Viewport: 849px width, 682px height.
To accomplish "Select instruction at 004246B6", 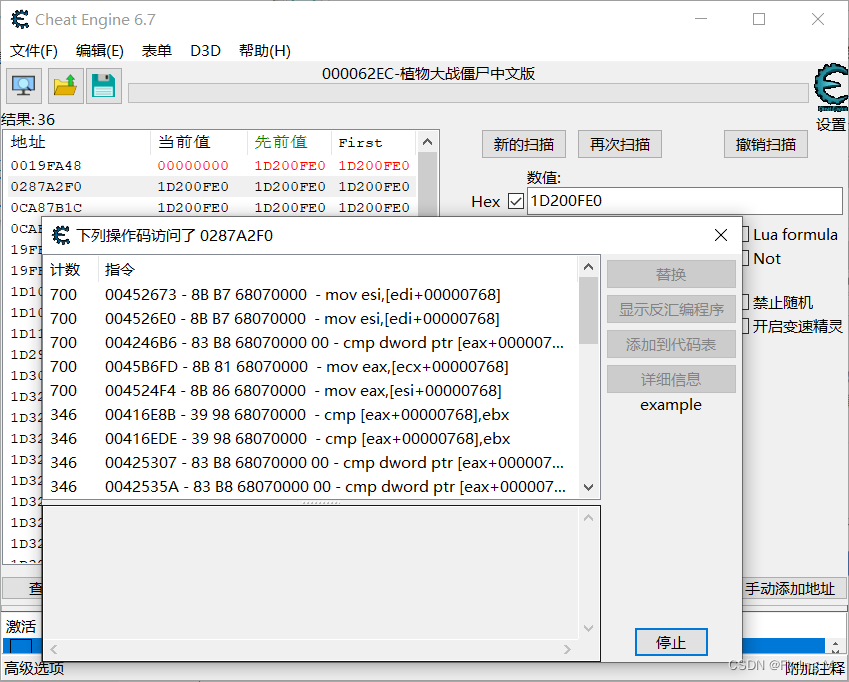I will click(311, 343).
